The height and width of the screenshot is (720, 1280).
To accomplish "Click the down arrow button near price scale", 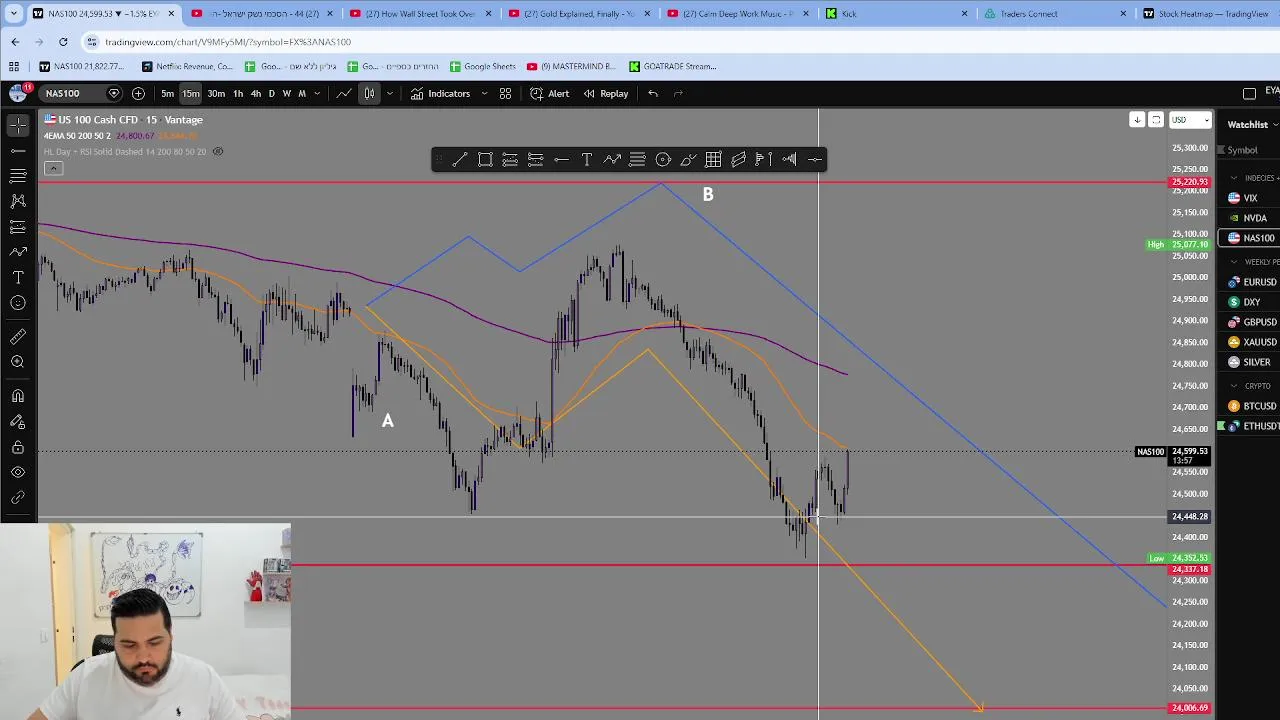I will (x=1137, y=120).
